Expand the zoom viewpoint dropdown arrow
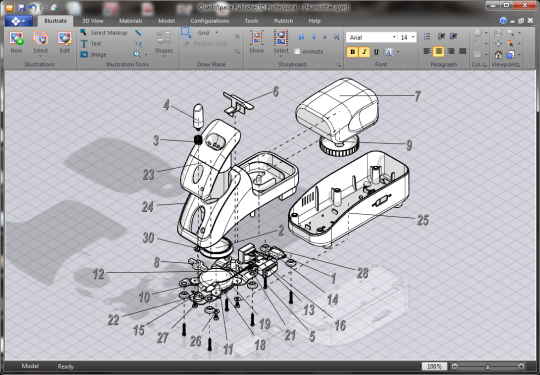This screenshot has height=375, width=540. (x=519, y=33)
